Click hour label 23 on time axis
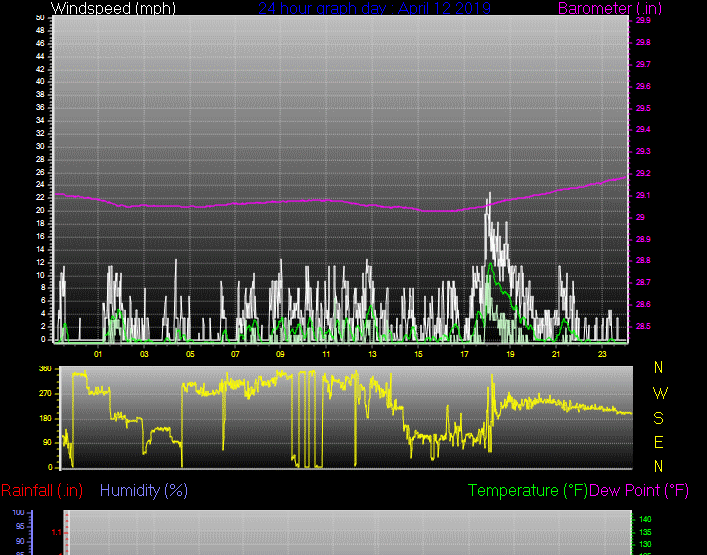Viewport: 707px width, 555px height. [602, 354]
